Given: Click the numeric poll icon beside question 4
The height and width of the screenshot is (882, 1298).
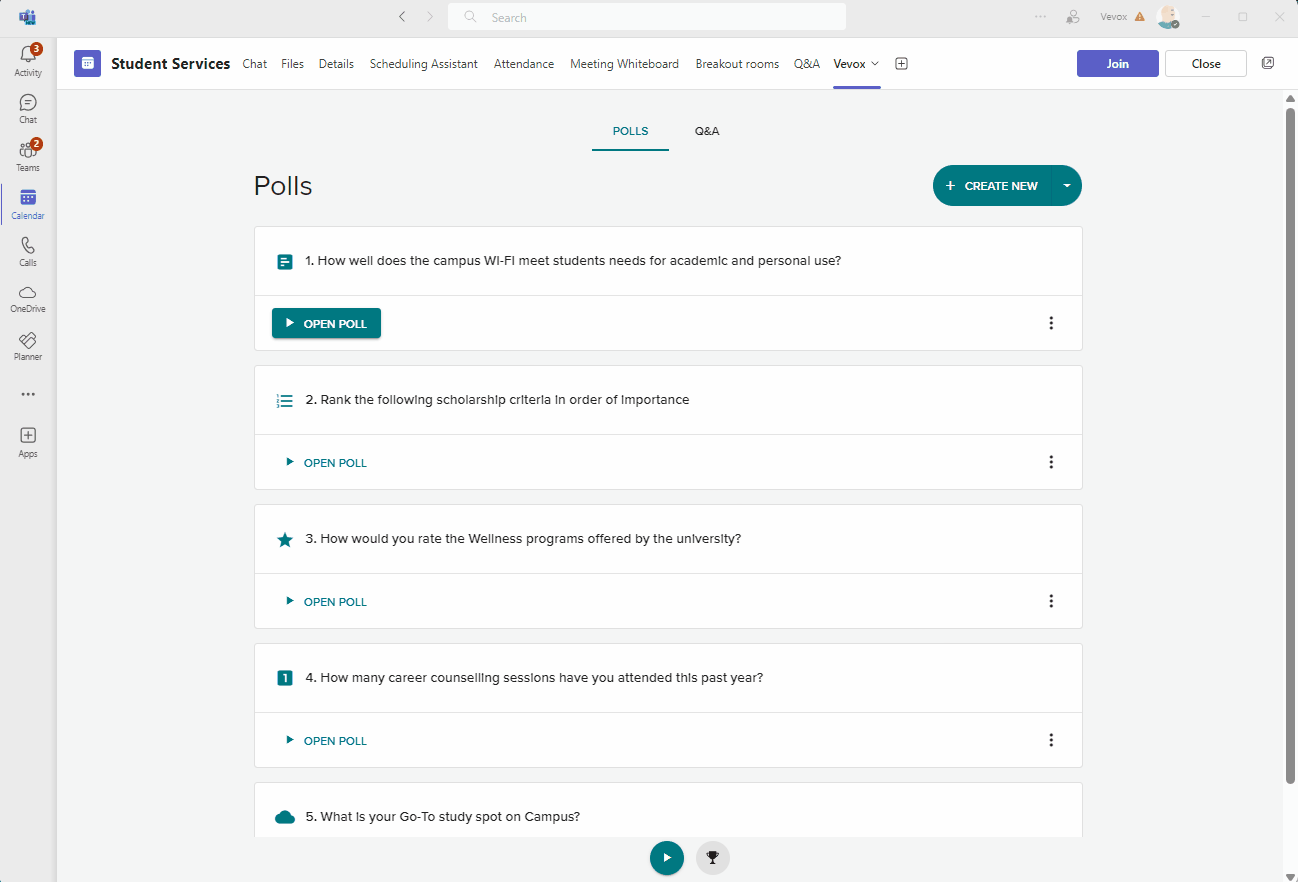Looking at the screenshot, I should pos(284,677).
